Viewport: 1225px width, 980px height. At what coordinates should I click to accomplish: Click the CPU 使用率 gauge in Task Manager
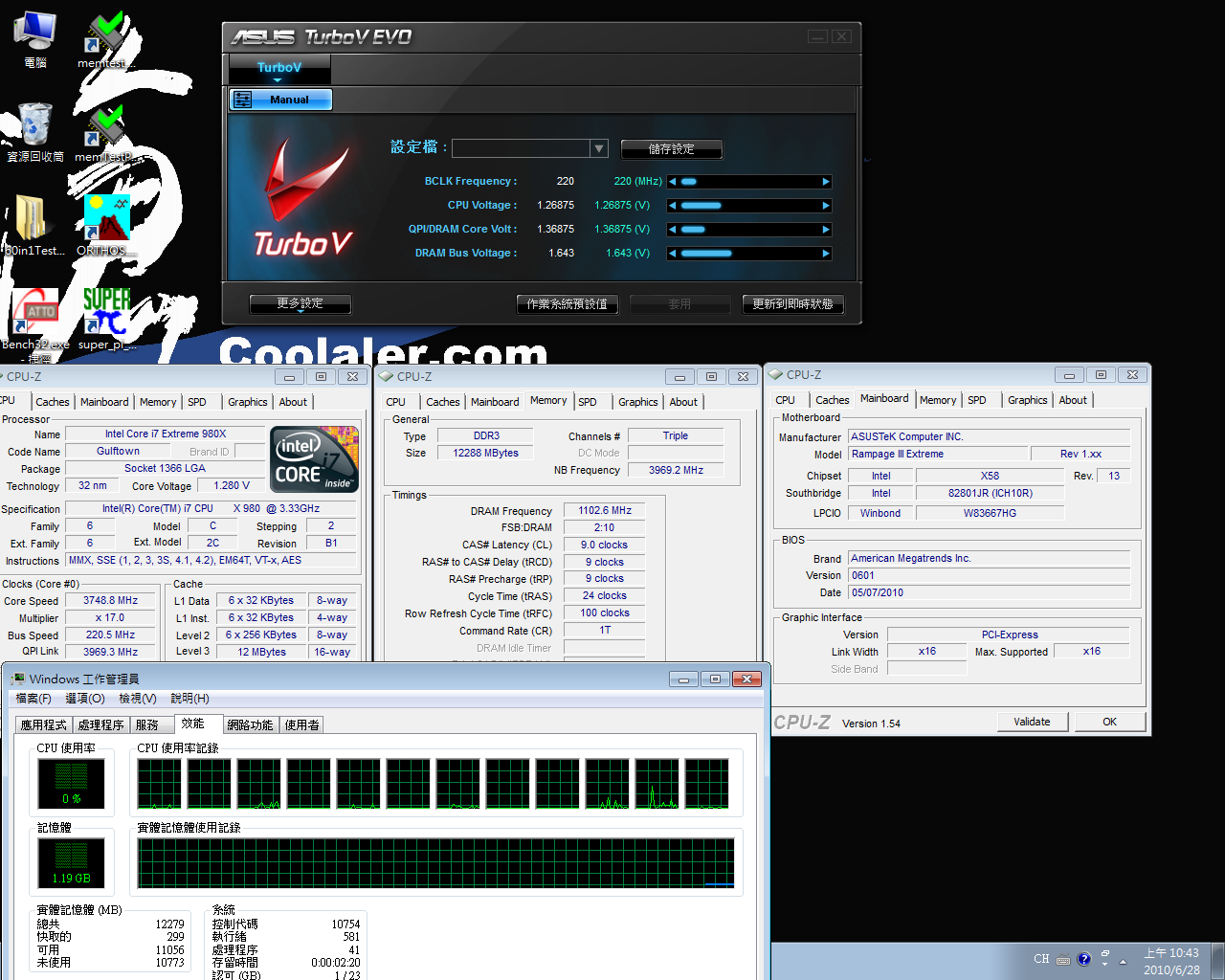71,784
